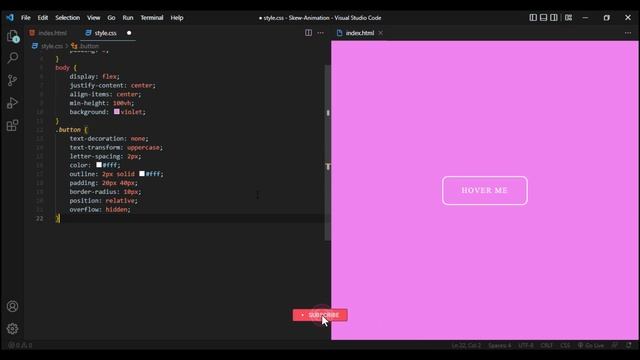Open the Accounts menu icon

(x=13, y=306)
